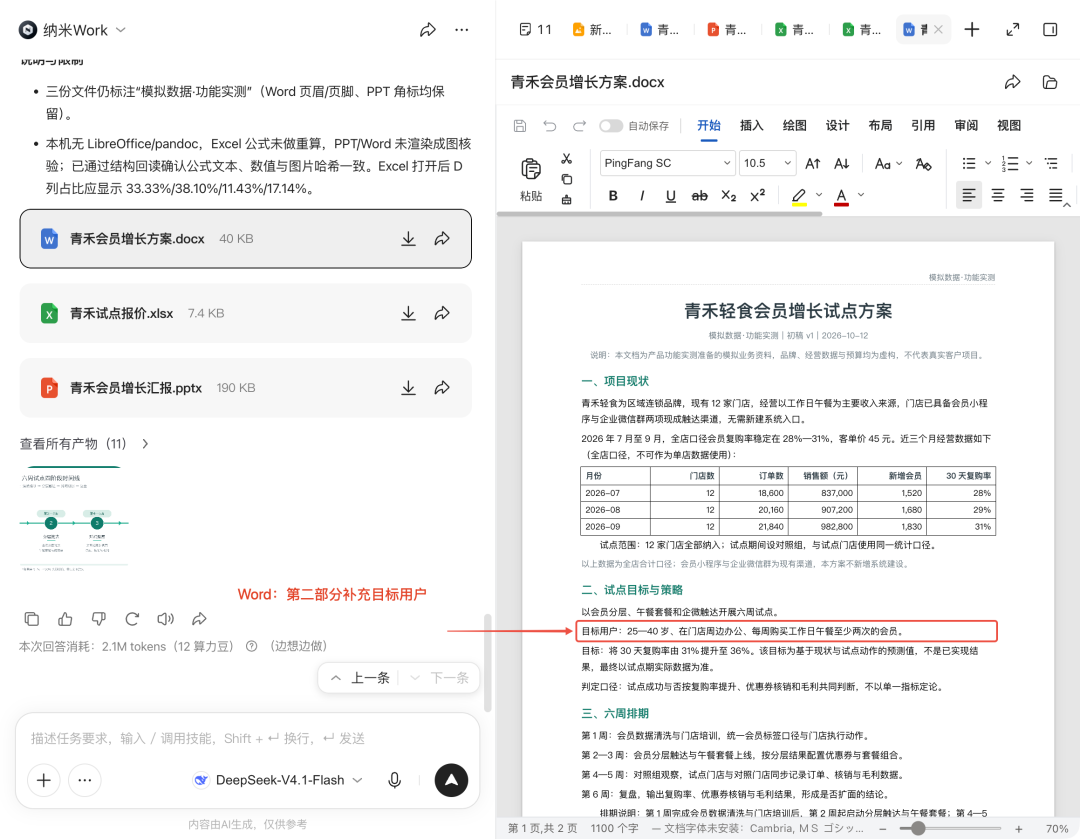
Task: Click the microphone voice input icon
Action: pos(395,780)
